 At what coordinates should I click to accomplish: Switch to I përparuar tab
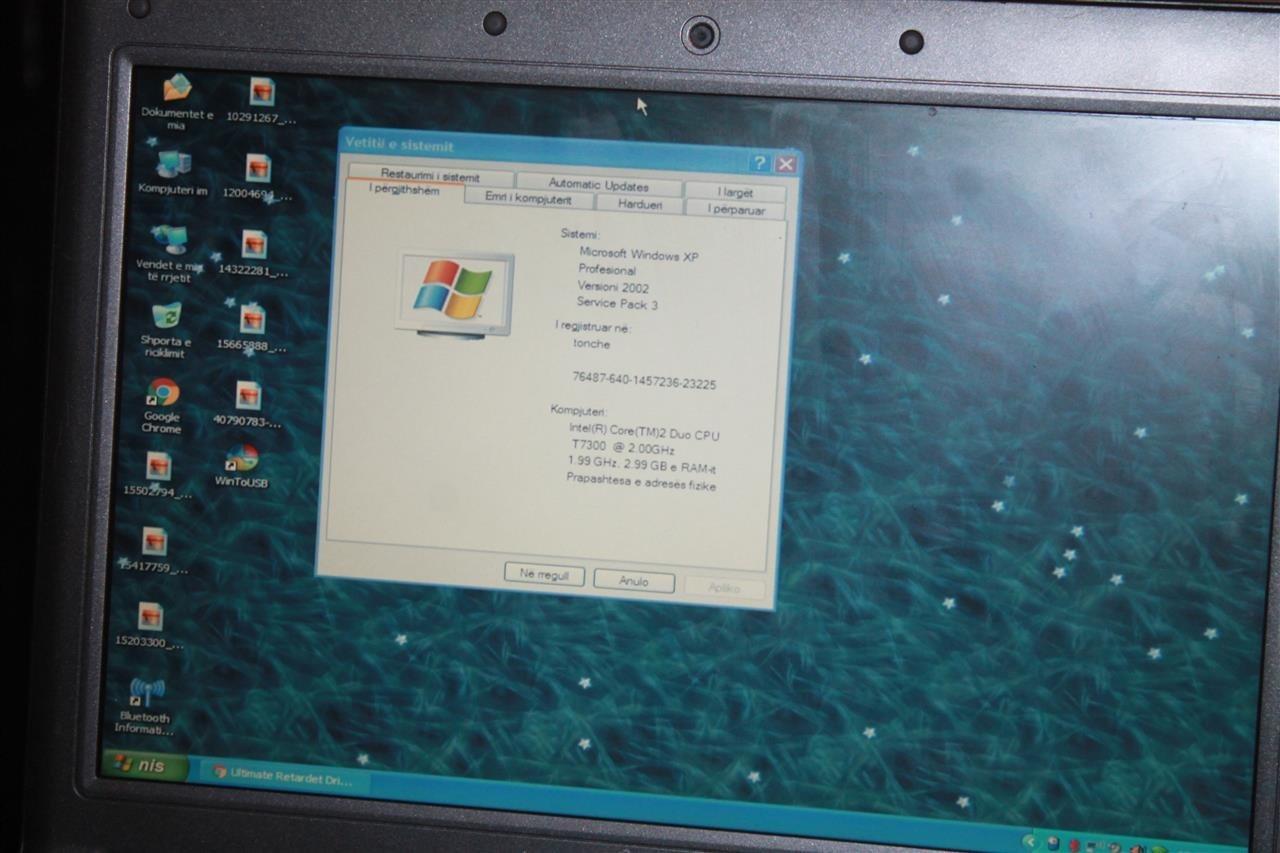coord(736,210)
